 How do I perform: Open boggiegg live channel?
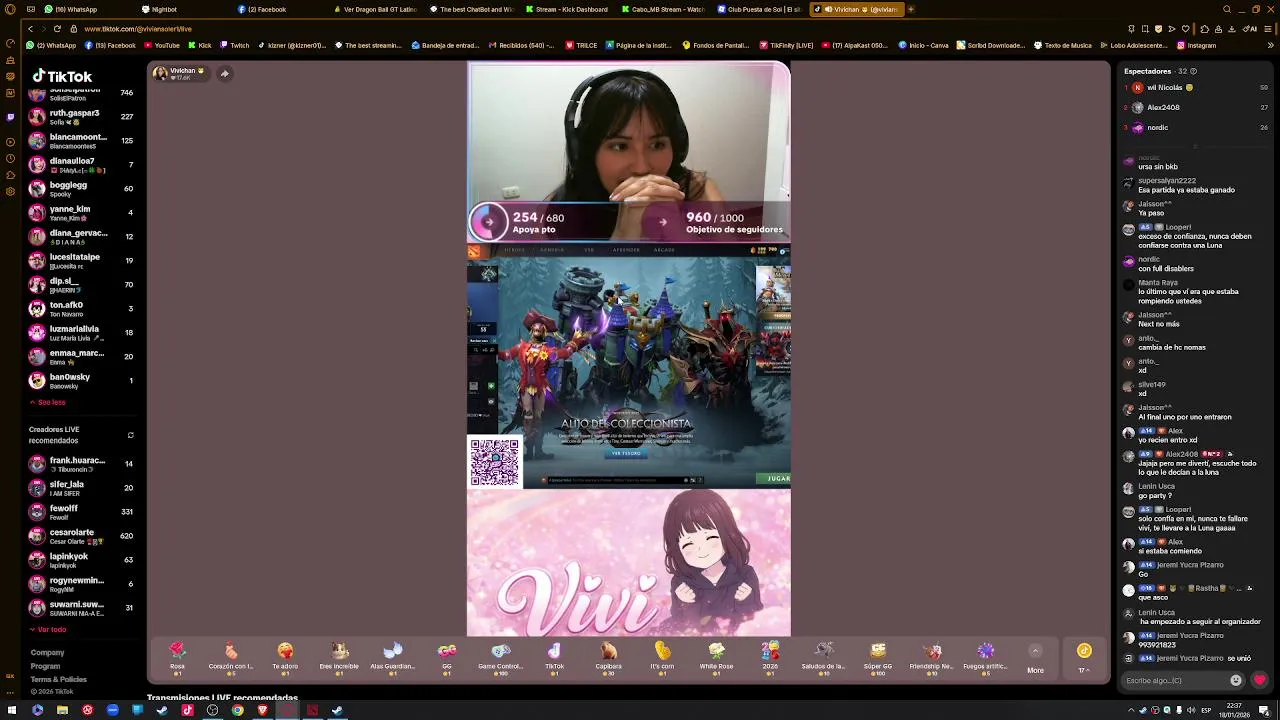(x=80, y=189)
